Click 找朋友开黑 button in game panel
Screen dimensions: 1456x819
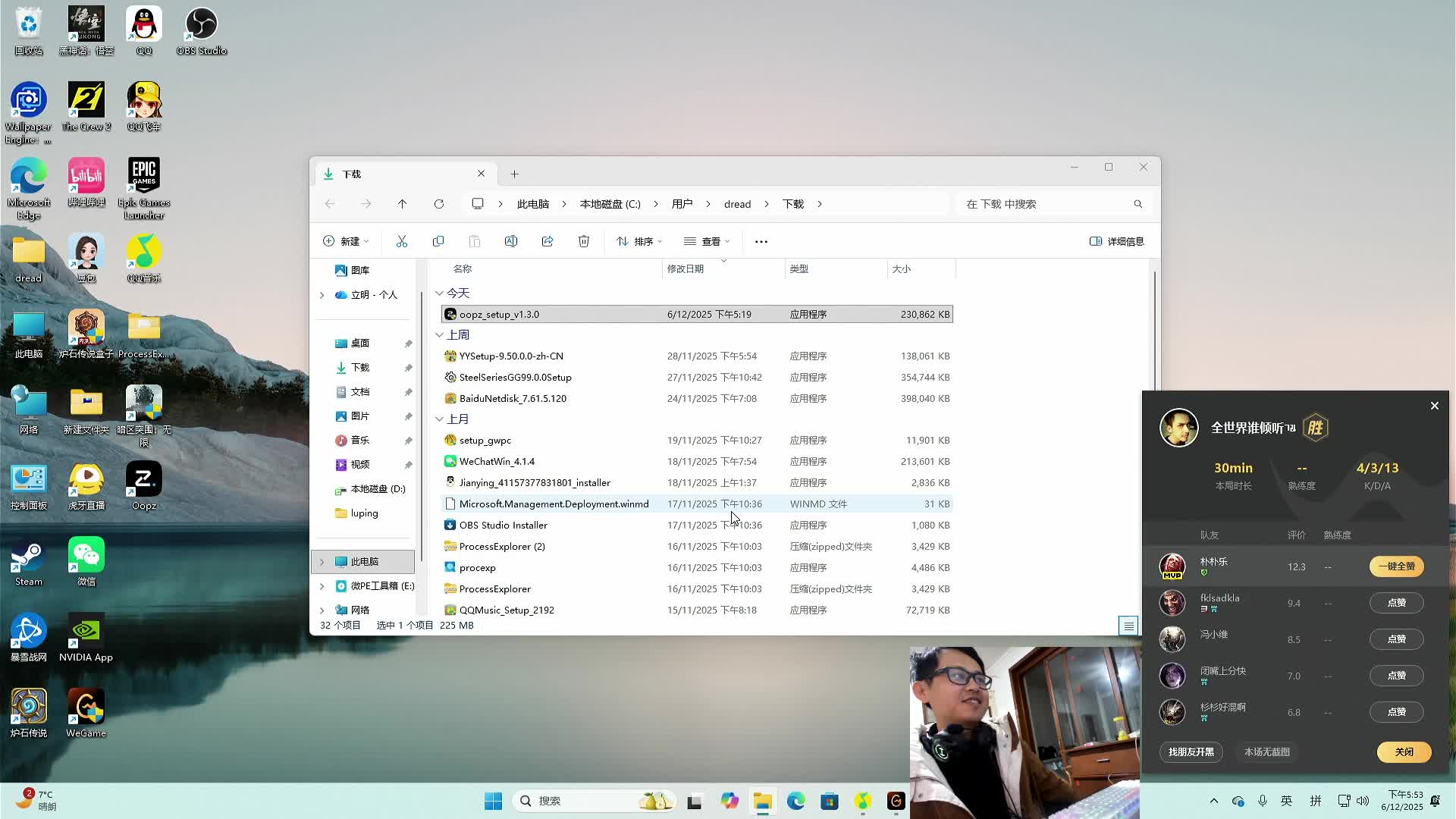click(1191, 752)
